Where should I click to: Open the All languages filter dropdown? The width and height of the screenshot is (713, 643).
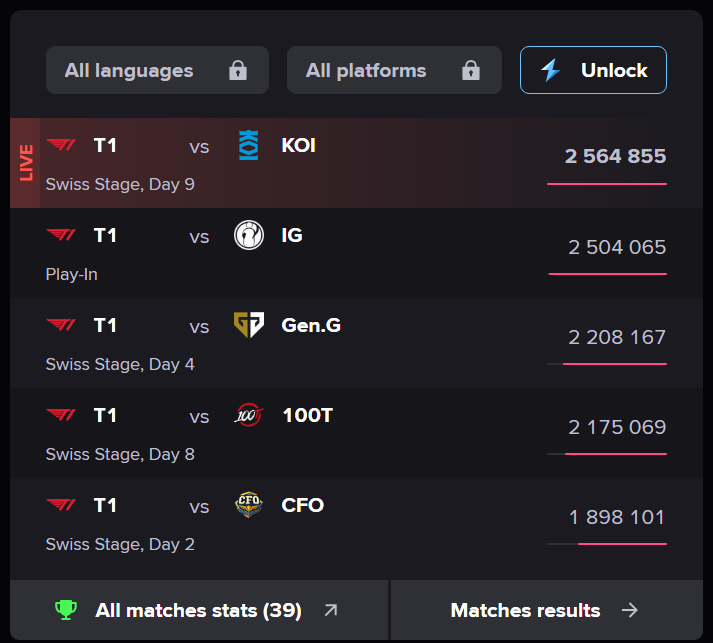tap(157, 70)
